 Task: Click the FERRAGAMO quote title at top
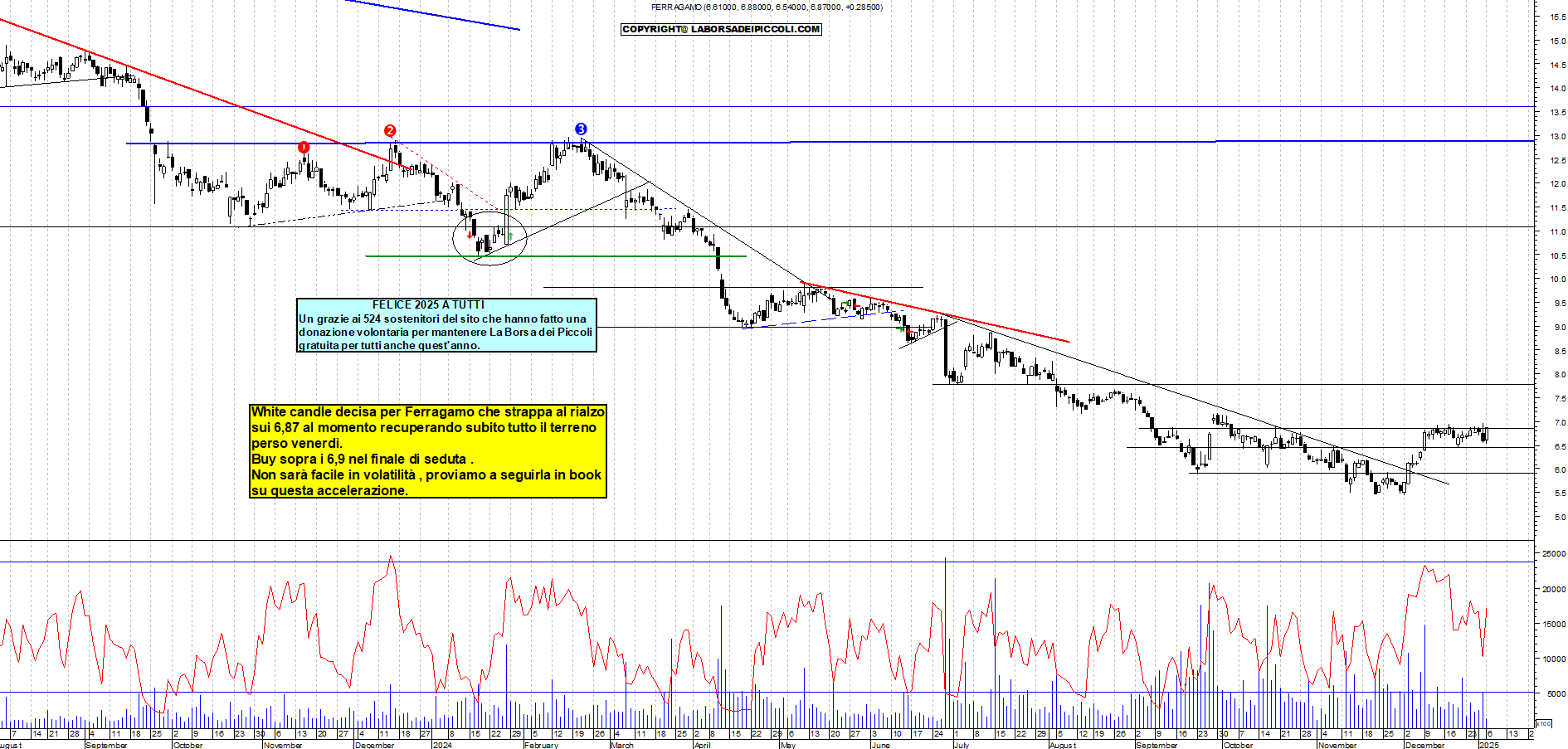point(767,7)
